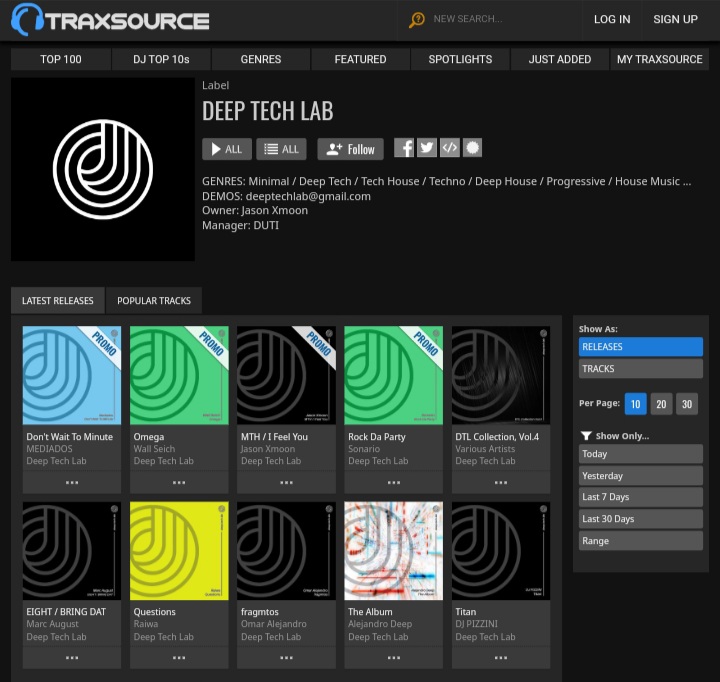This screenshot has width=720, height=682.
Task: Follow the Deep Tech Lab label
Action: (350, 149)
